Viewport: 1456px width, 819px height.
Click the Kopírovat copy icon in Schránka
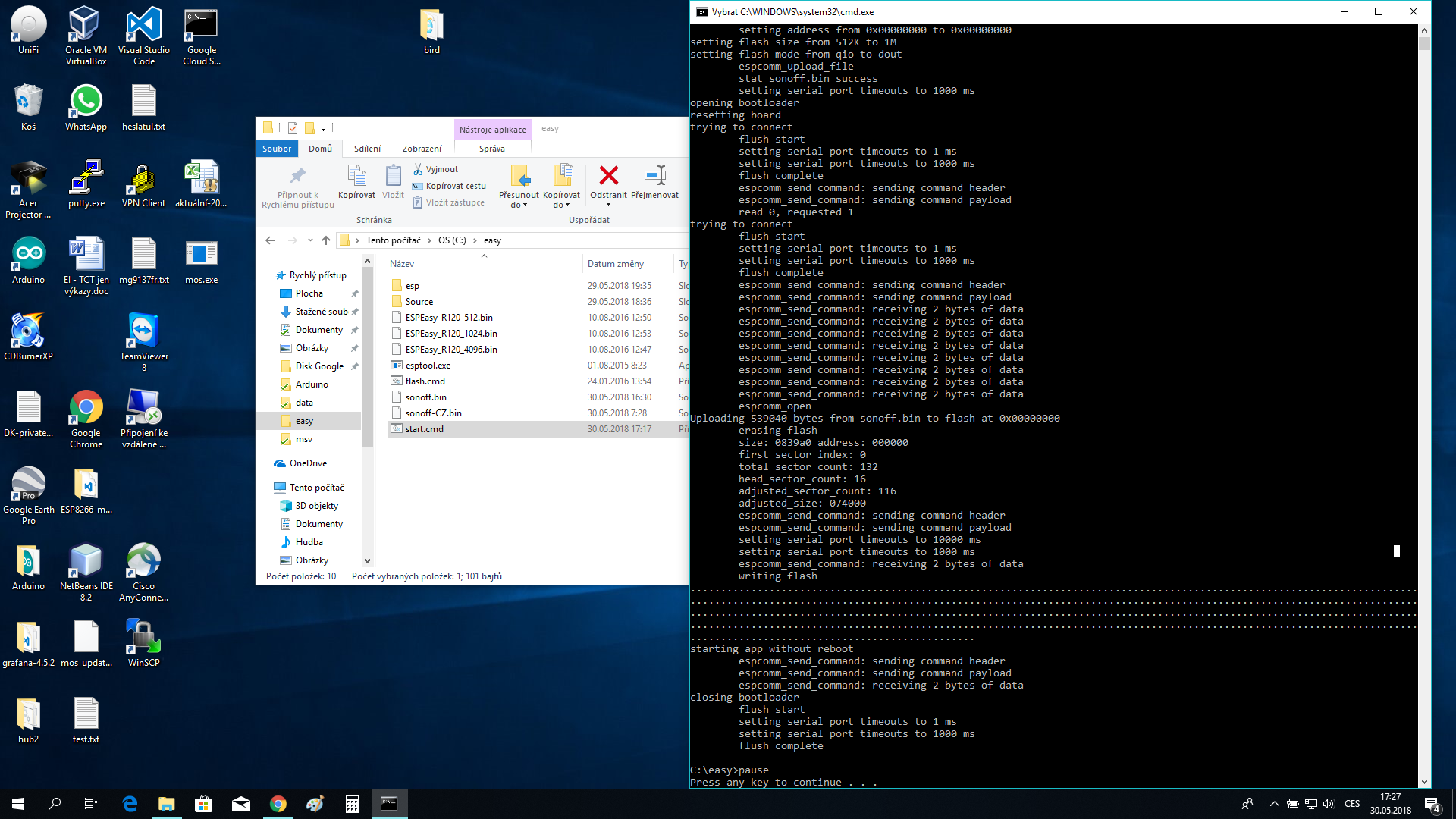pyautogui.click(x=356, y=176)
